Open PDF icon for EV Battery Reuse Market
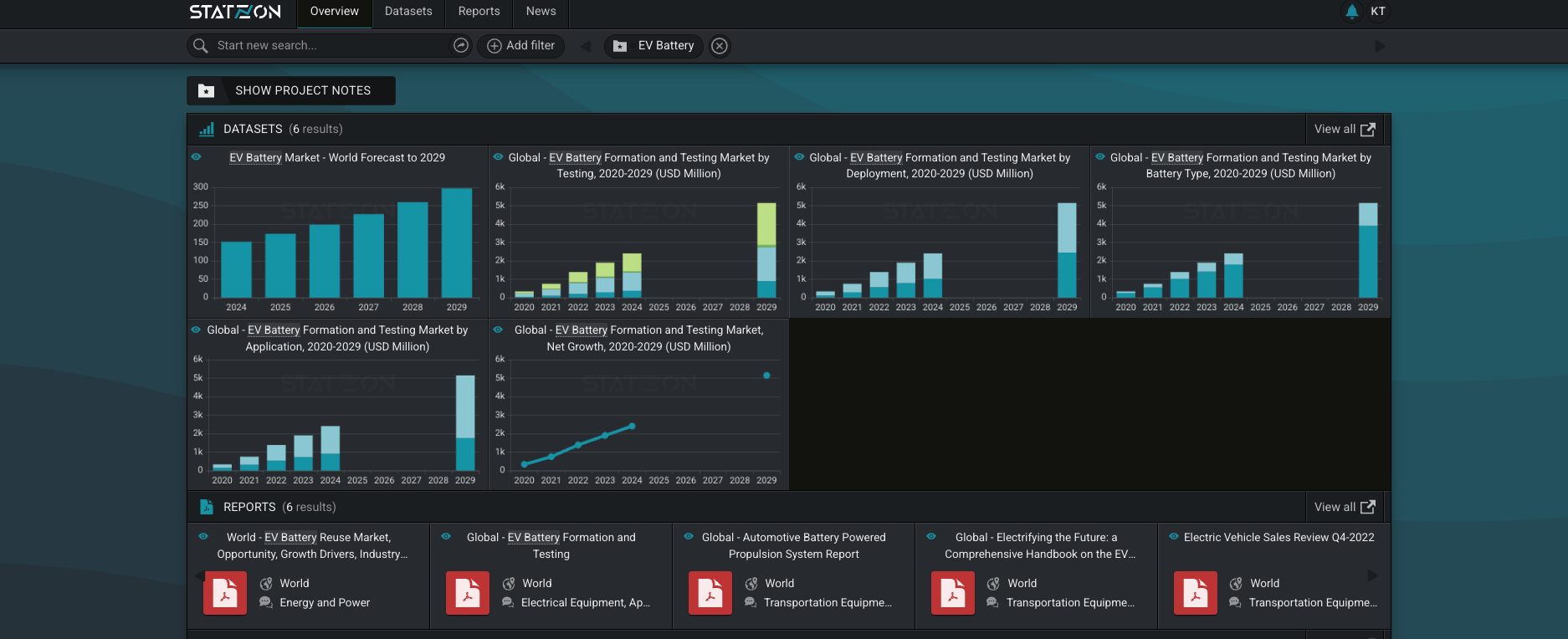Viewport: 1568px width, 639px height. 225,593
